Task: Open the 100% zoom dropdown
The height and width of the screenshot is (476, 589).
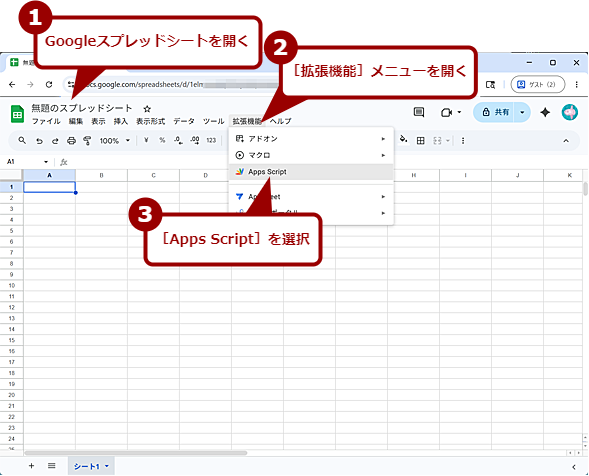Action: (x=115, y=141)
